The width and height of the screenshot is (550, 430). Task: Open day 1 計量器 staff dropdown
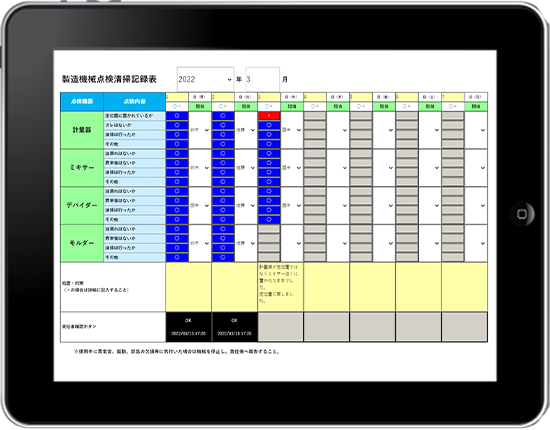pyautogui.click(x=200, y=130)
